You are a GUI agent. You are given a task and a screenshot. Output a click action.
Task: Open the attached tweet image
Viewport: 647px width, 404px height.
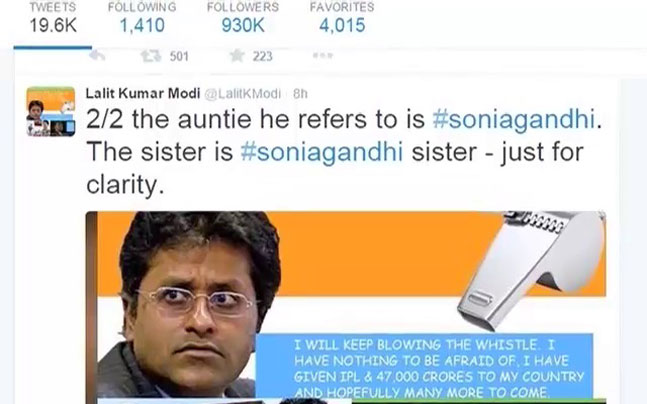pos(346,307)
